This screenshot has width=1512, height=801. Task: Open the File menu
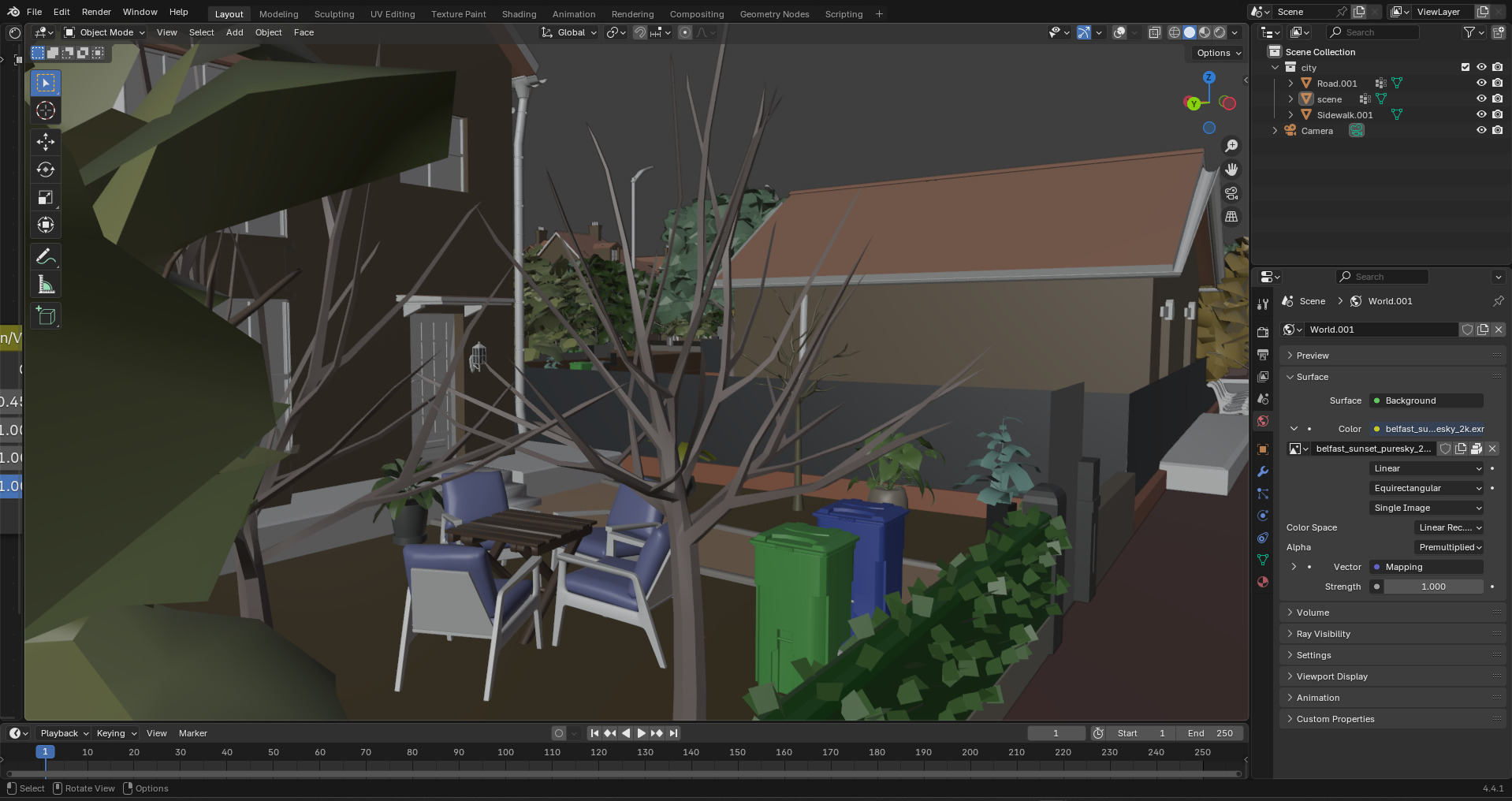34,12
